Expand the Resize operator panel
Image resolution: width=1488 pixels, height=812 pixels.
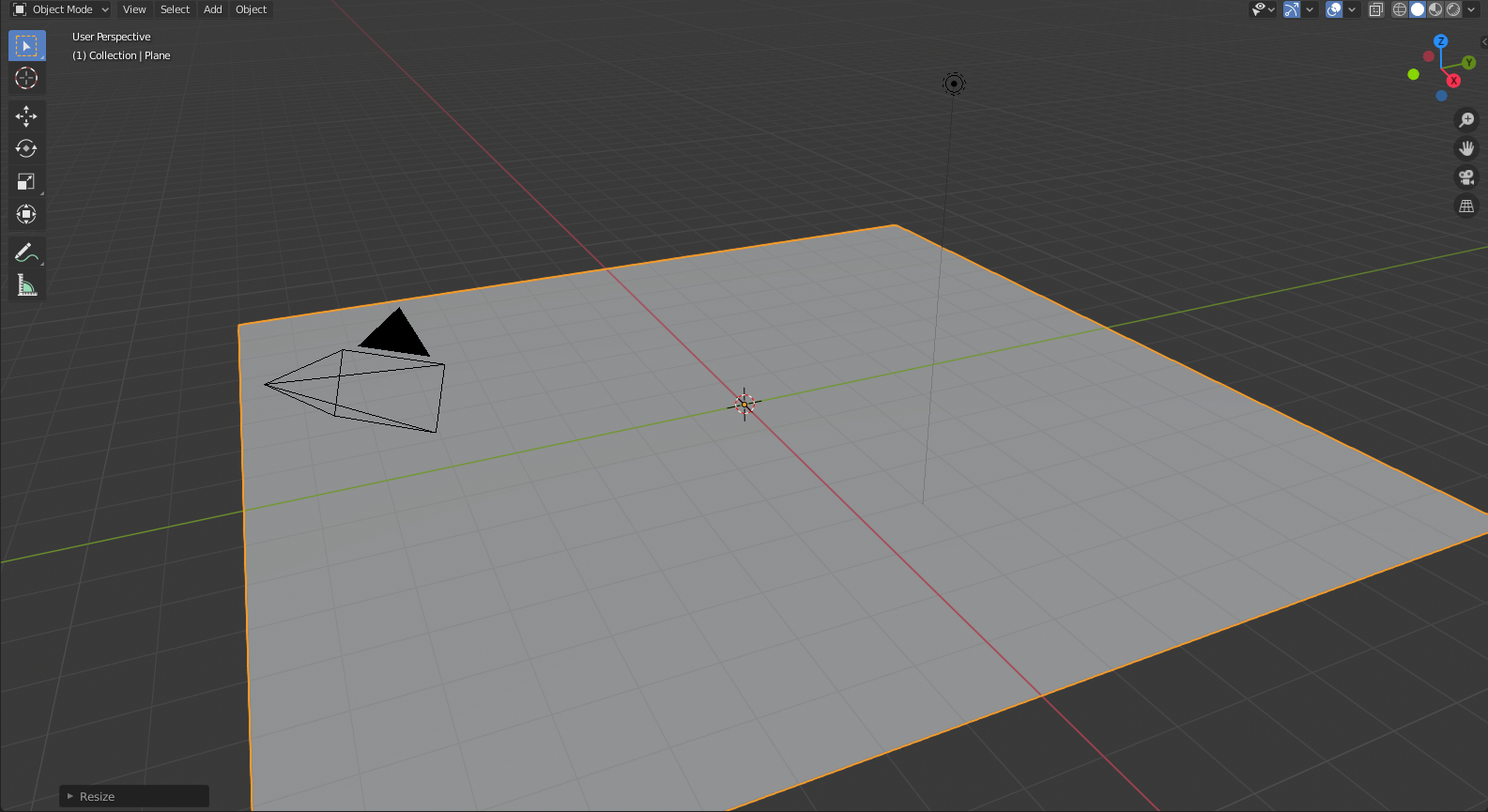134,796
